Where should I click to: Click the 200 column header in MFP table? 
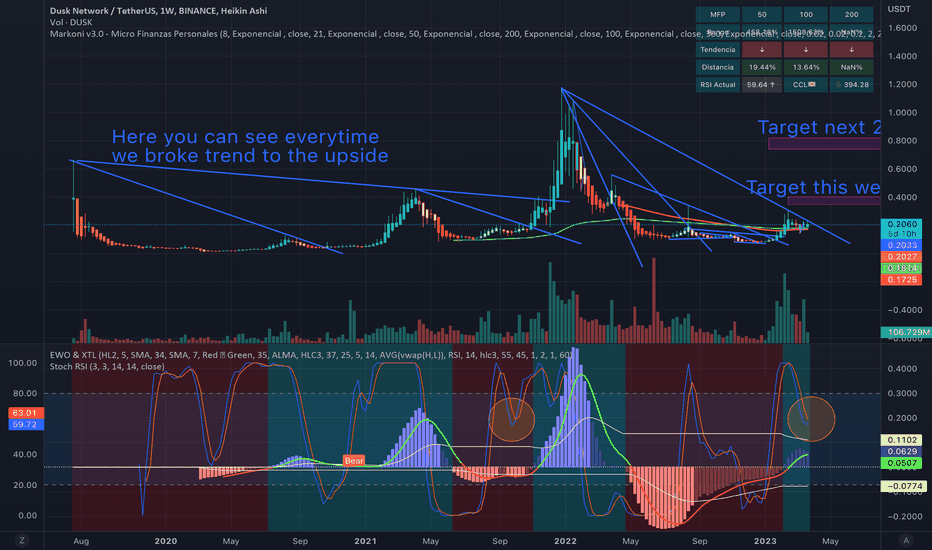tap(851, 14)
